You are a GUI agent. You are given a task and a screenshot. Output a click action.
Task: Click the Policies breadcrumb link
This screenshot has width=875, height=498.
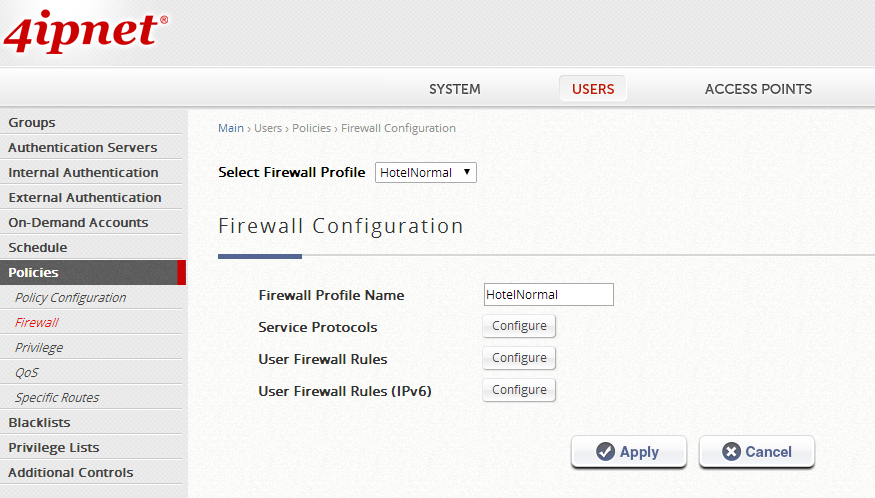point(311,128)
